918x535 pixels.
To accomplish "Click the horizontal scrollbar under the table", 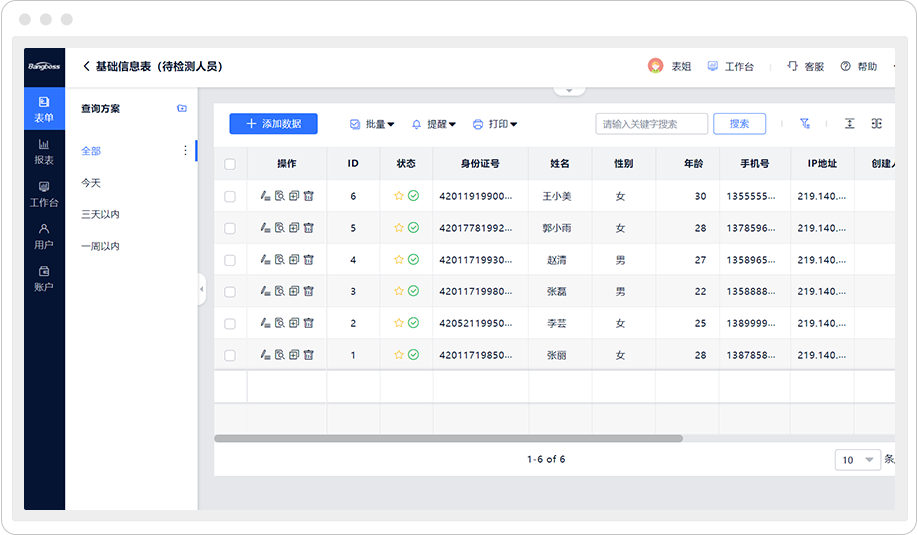I will tap(449, 438).
